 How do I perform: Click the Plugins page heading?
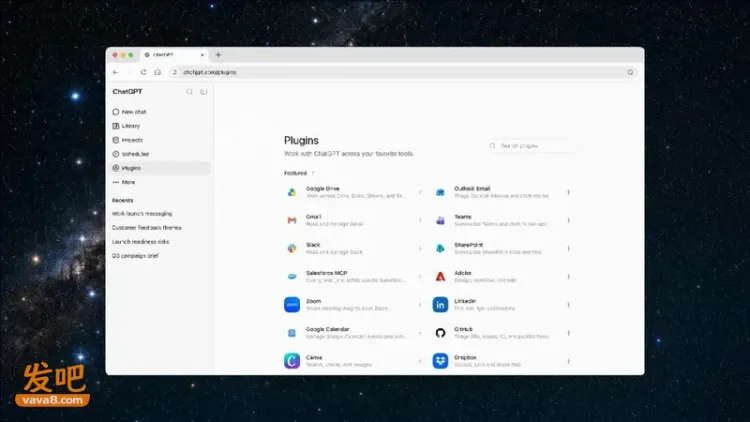[x=301, y=141]
